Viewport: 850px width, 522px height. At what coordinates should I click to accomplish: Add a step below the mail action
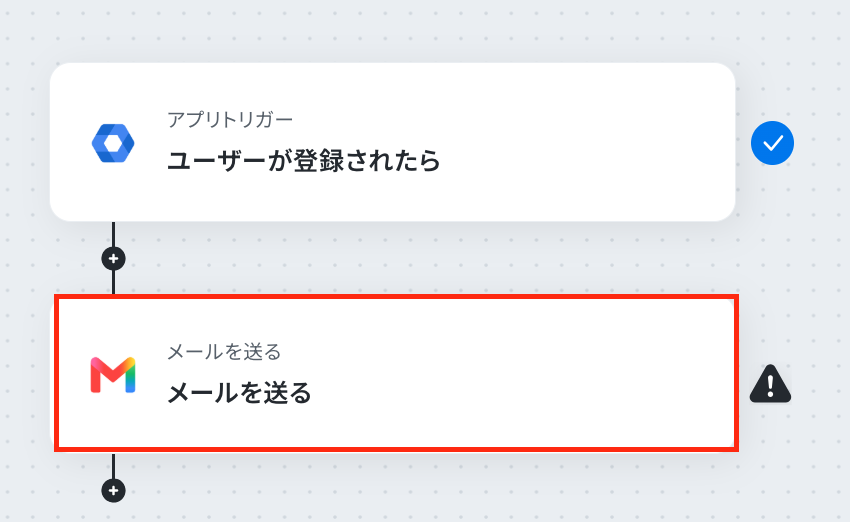coord(113,491)
